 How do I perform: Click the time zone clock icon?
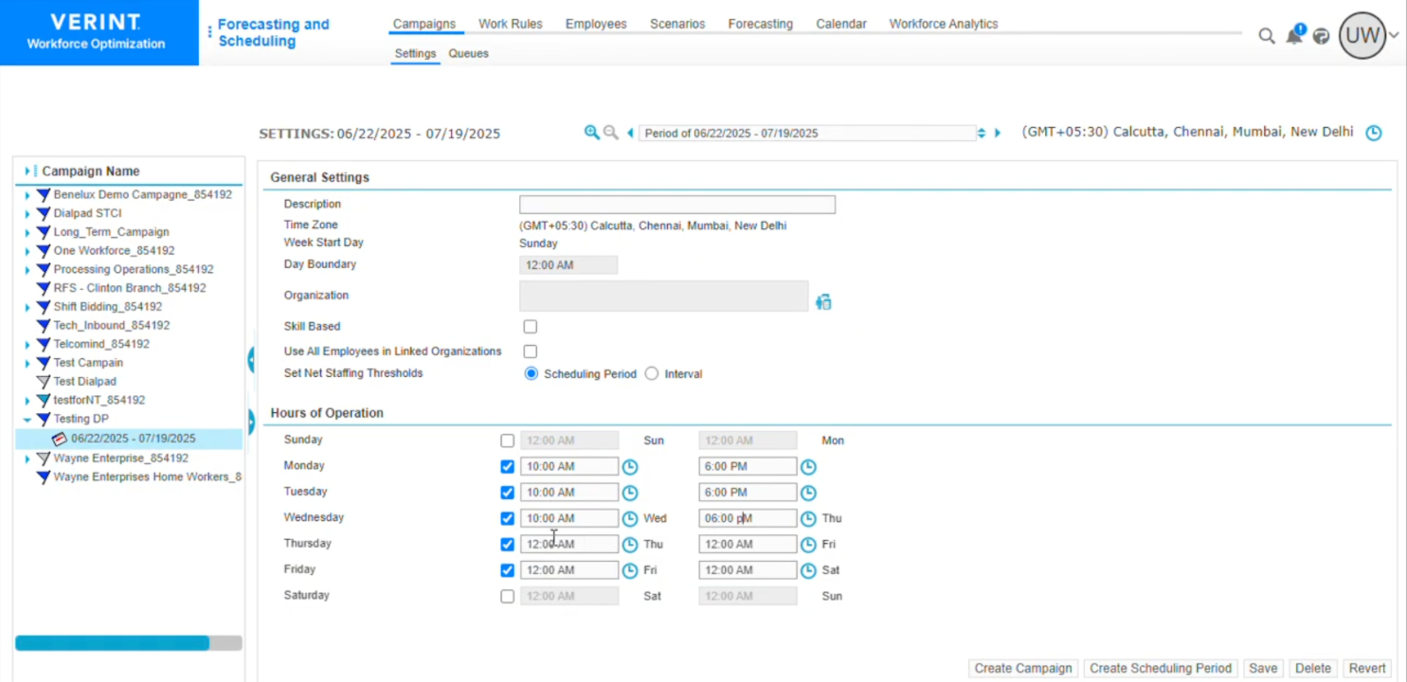click(x=1374, y=133)
